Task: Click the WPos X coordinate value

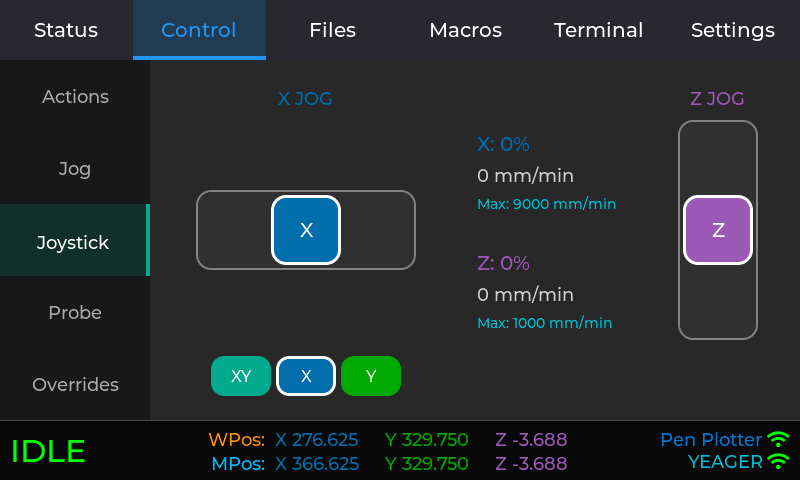Action: (x=317, y=440)
